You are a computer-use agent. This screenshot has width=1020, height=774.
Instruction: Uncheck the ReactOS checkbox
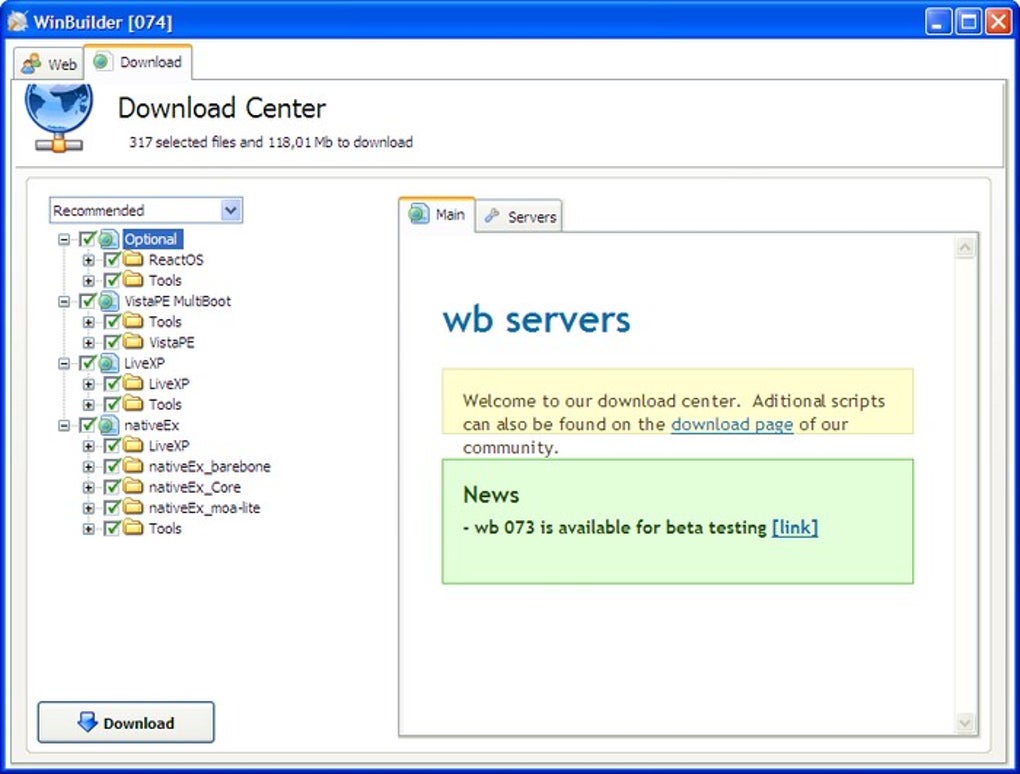coord(112,260)
